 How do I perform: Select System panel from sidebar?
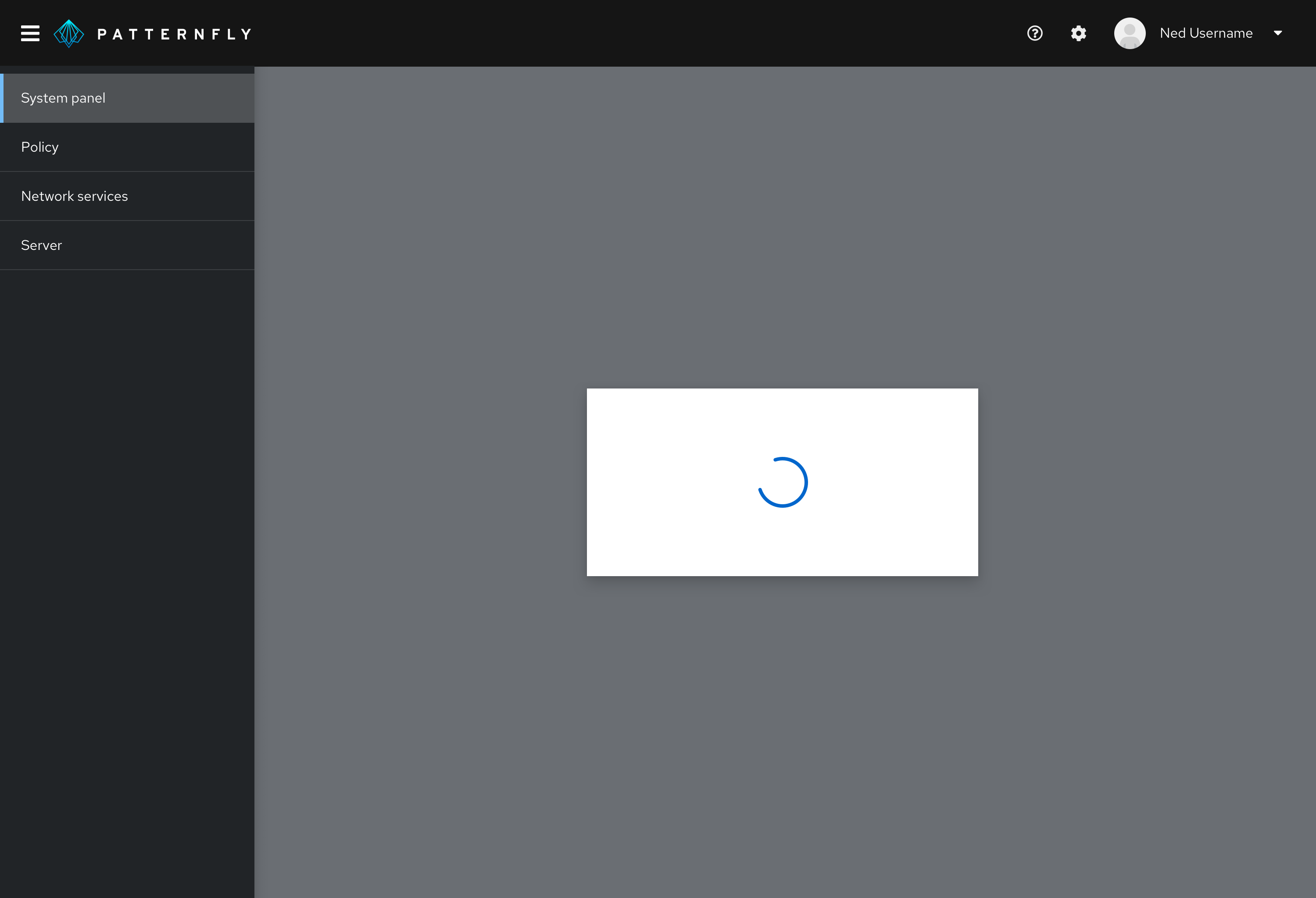click(128, 98)
